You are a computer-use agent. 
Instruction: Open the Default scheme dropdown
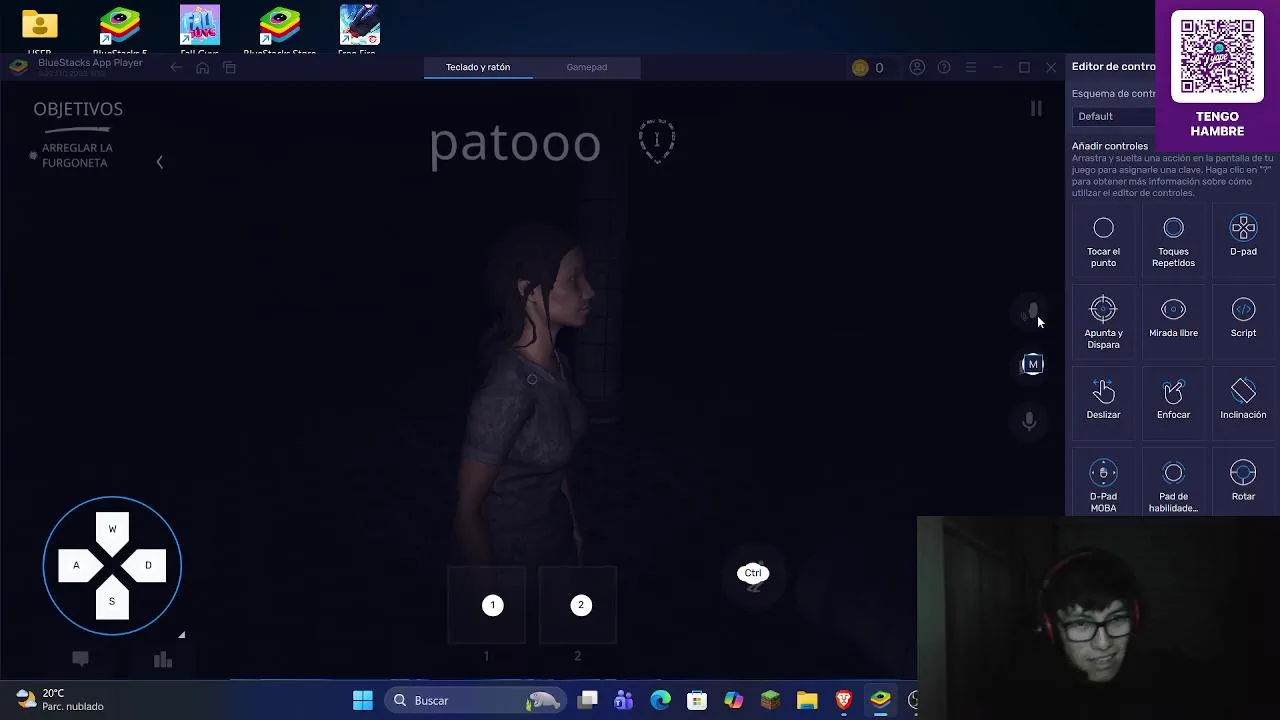click(1113, 116)
